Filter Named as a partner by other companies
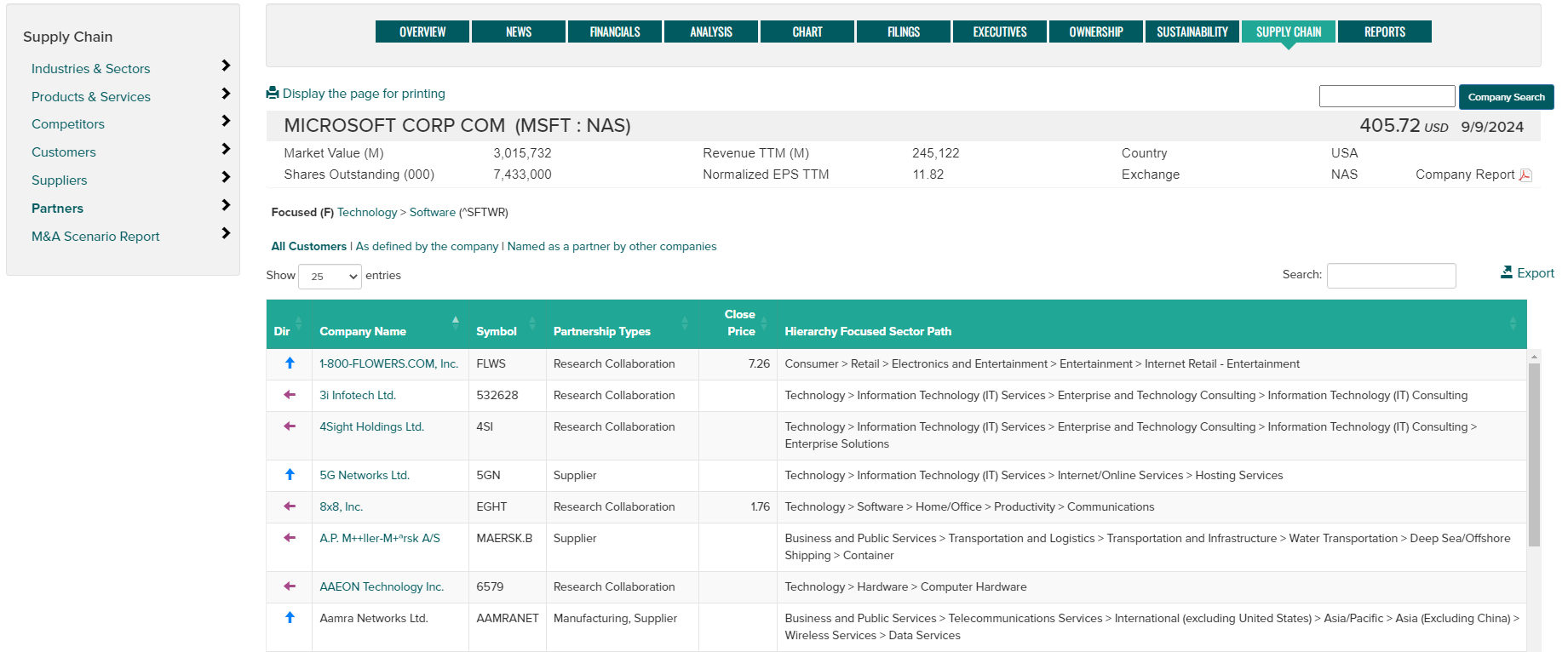 (x=612, y=246)
